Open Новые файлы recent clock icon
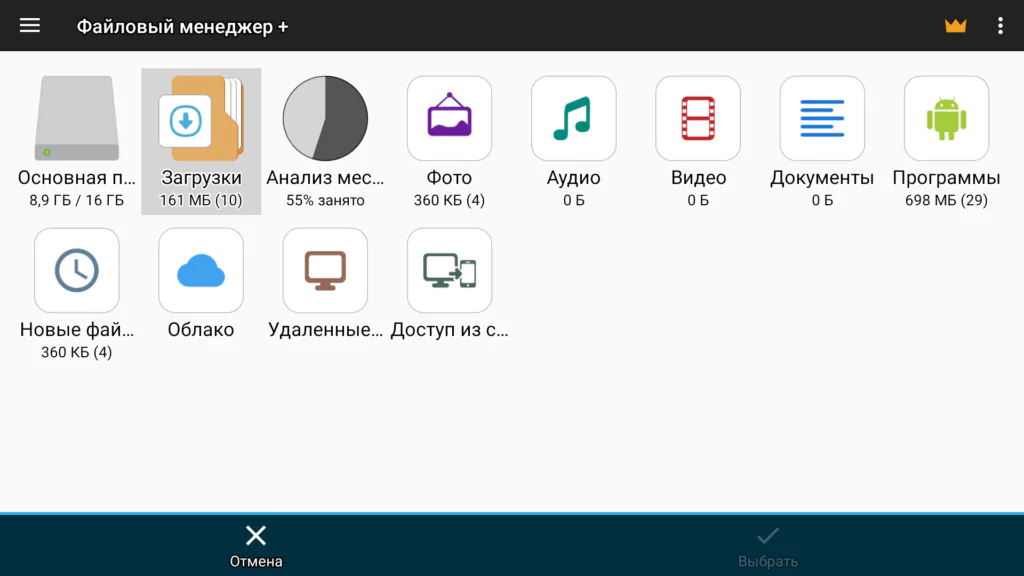The image size is (1024, 576). coord(76,270)
